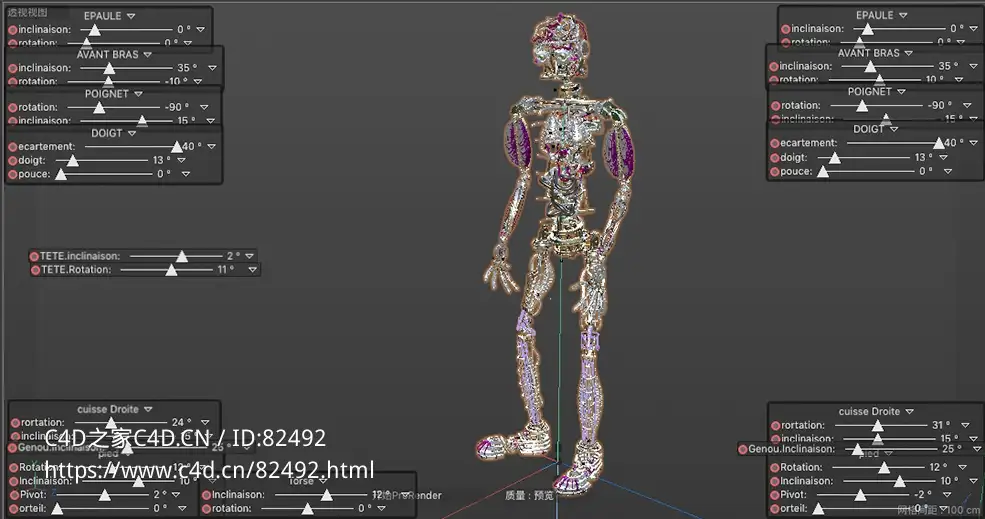Open the right cuisse Droite header arrow
The width and height of the screenshot is (985, 519).
910,412
